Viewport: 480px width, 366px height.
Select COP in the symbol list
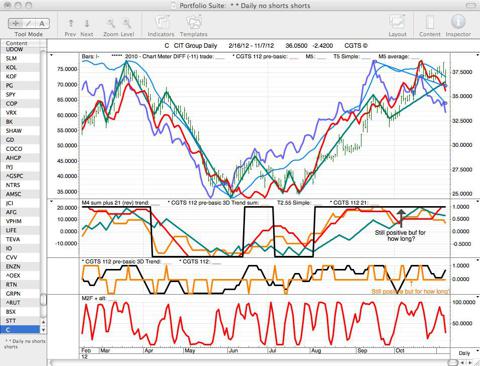click(x=21, y=104)
